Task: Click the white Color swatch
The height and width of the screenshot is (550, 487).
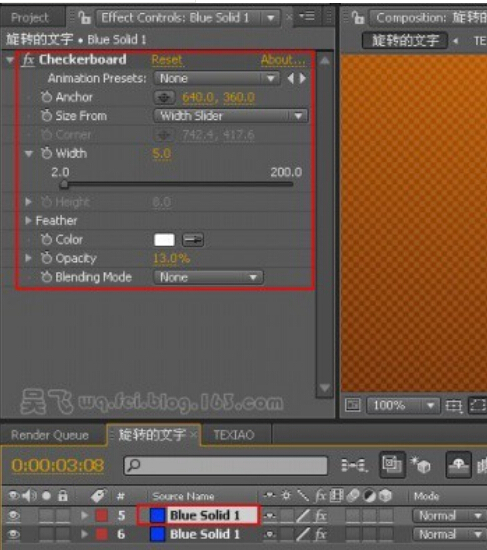Action: tap(164, 240)
